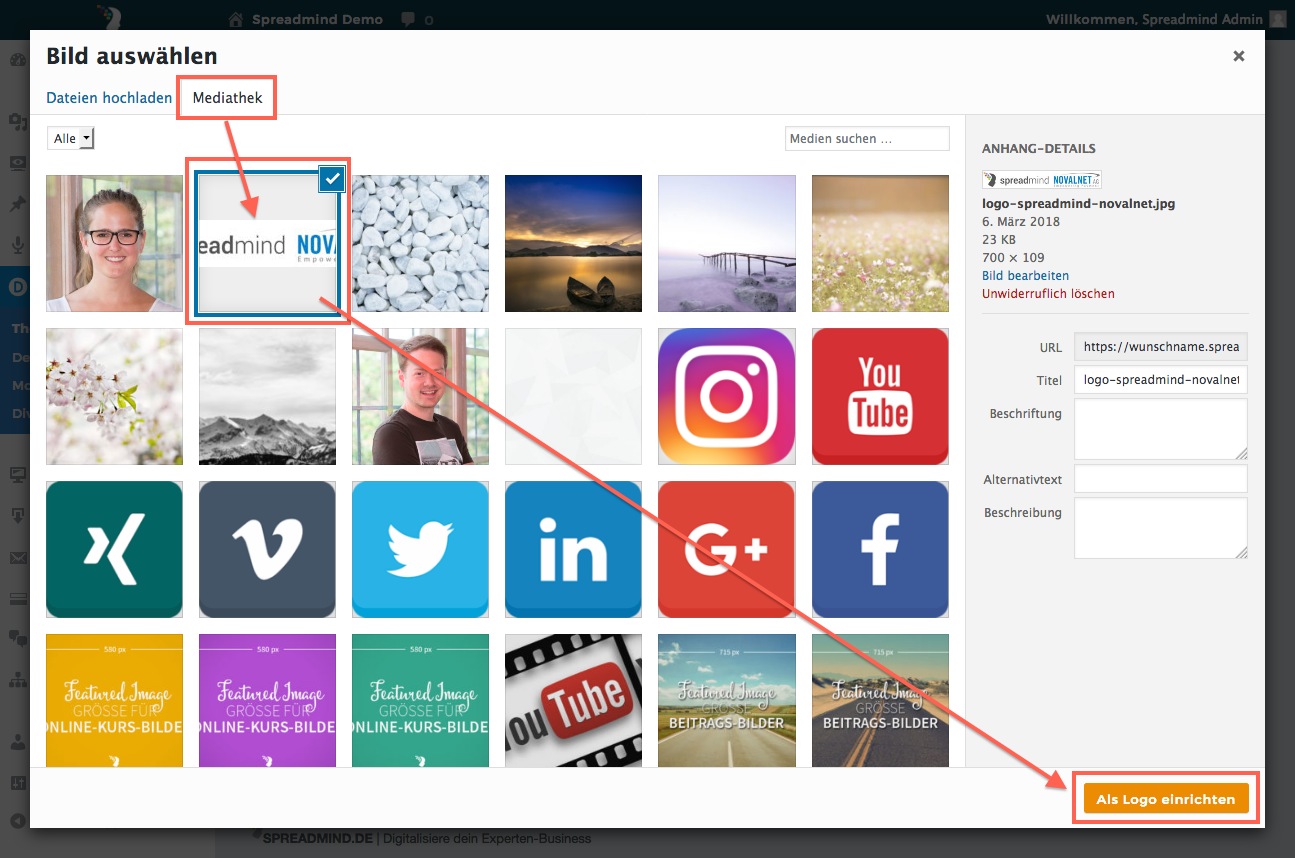Click the Beschreibung text area
The image size is (1295, 858).
point(1161,528)
